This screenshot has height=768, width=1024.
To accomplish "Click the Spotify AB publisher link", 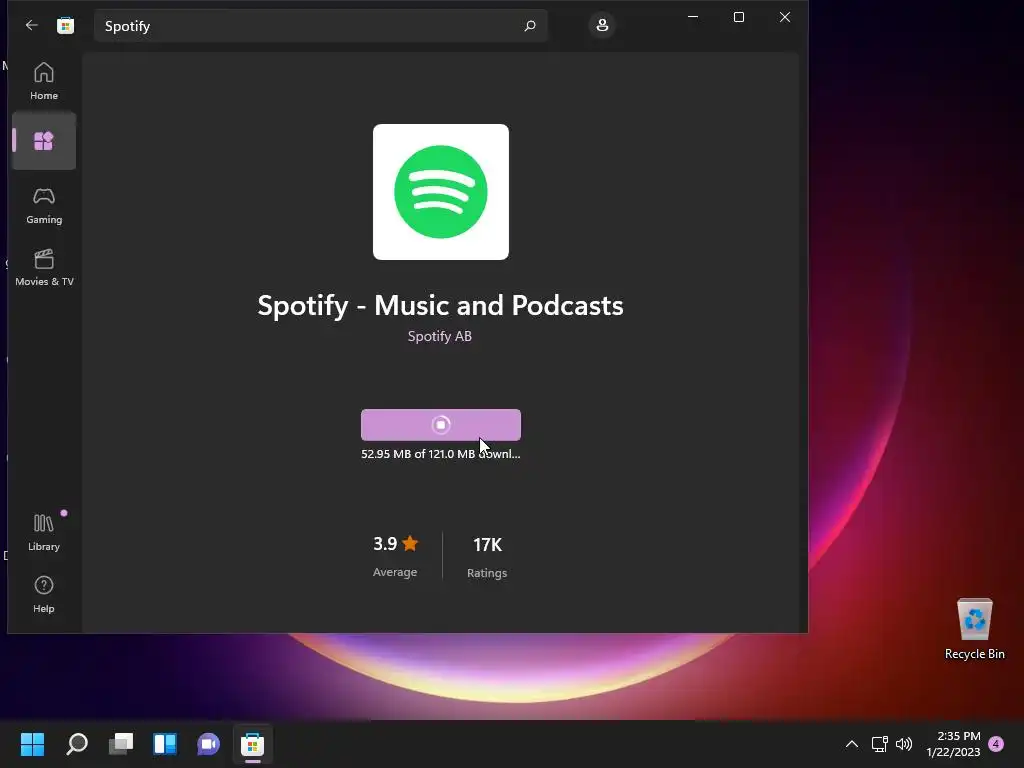I will [x=440, y=336].
